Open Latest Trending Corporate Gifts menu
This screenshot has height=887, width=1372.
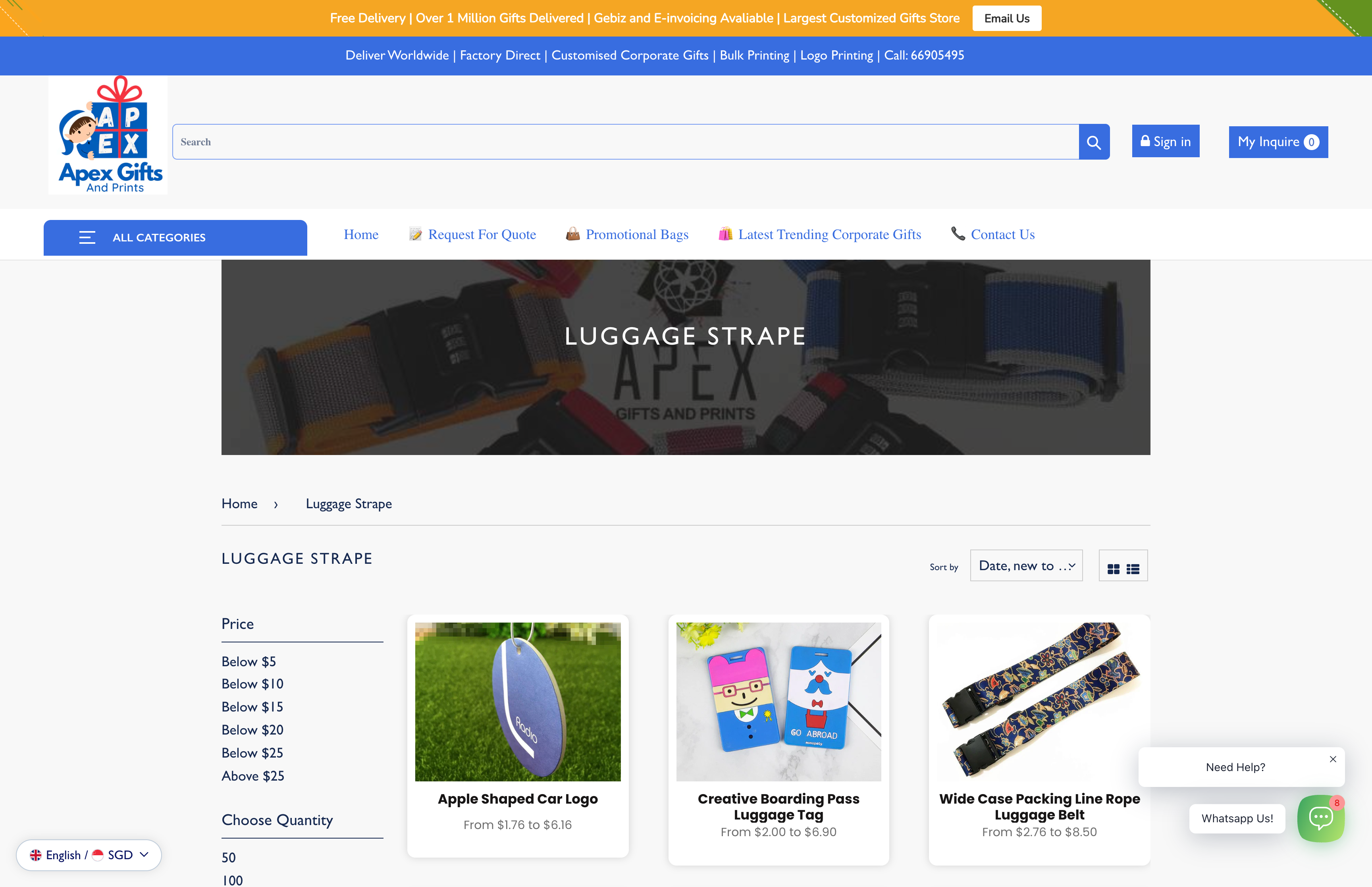(x=829, y=234)
